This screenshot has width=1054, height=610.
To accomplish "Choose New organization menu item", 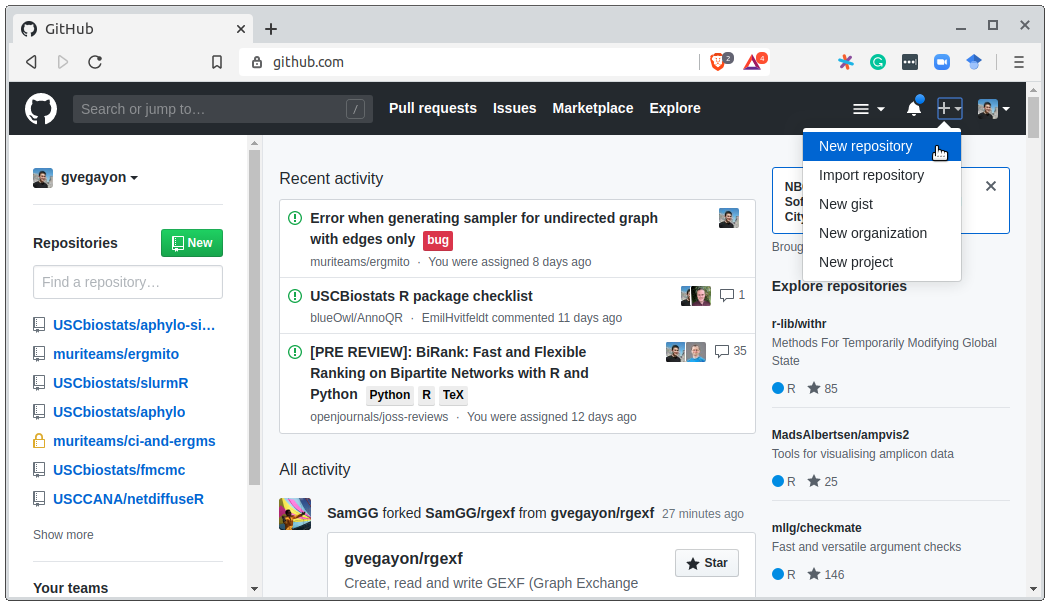I will [882, 233].
